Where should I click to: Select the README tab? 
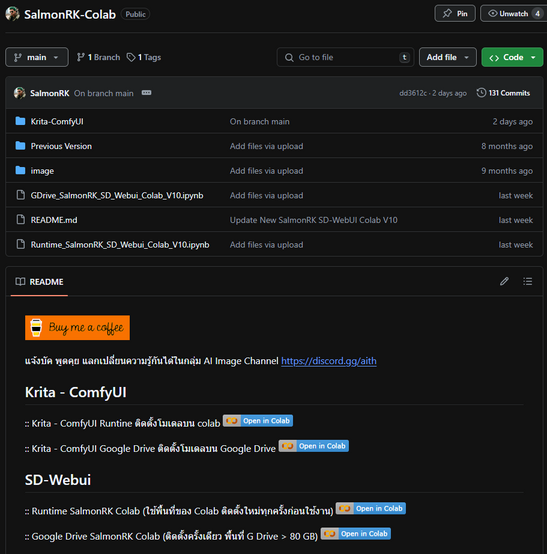click(39, 282)
